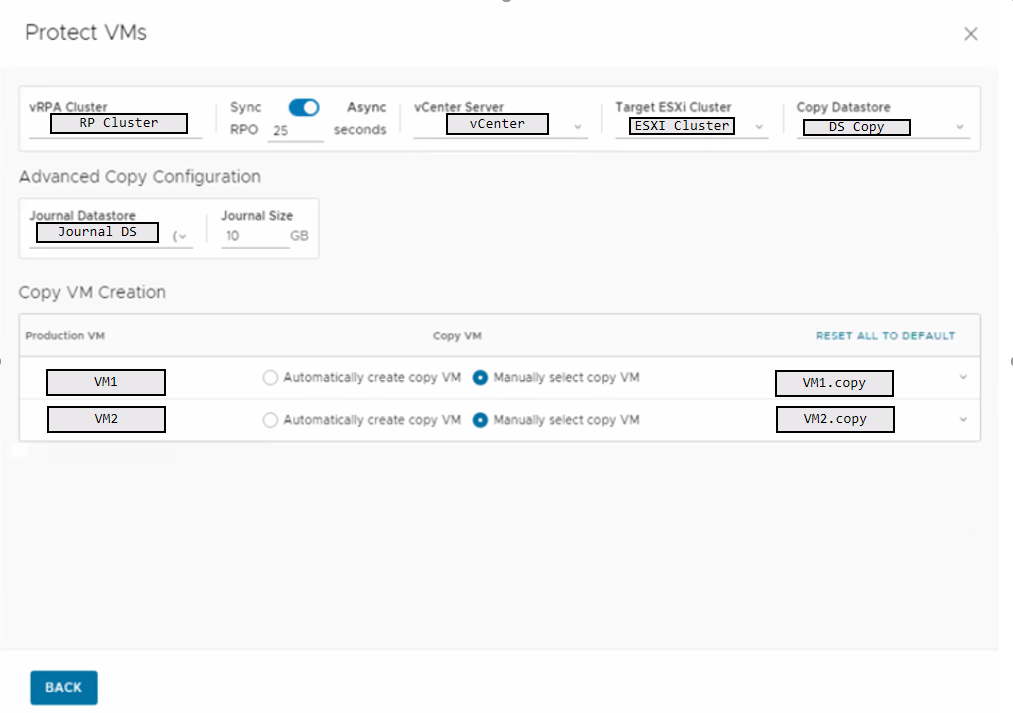
Task: Toggle the Sync/Async replication switch
Action: 303,106
